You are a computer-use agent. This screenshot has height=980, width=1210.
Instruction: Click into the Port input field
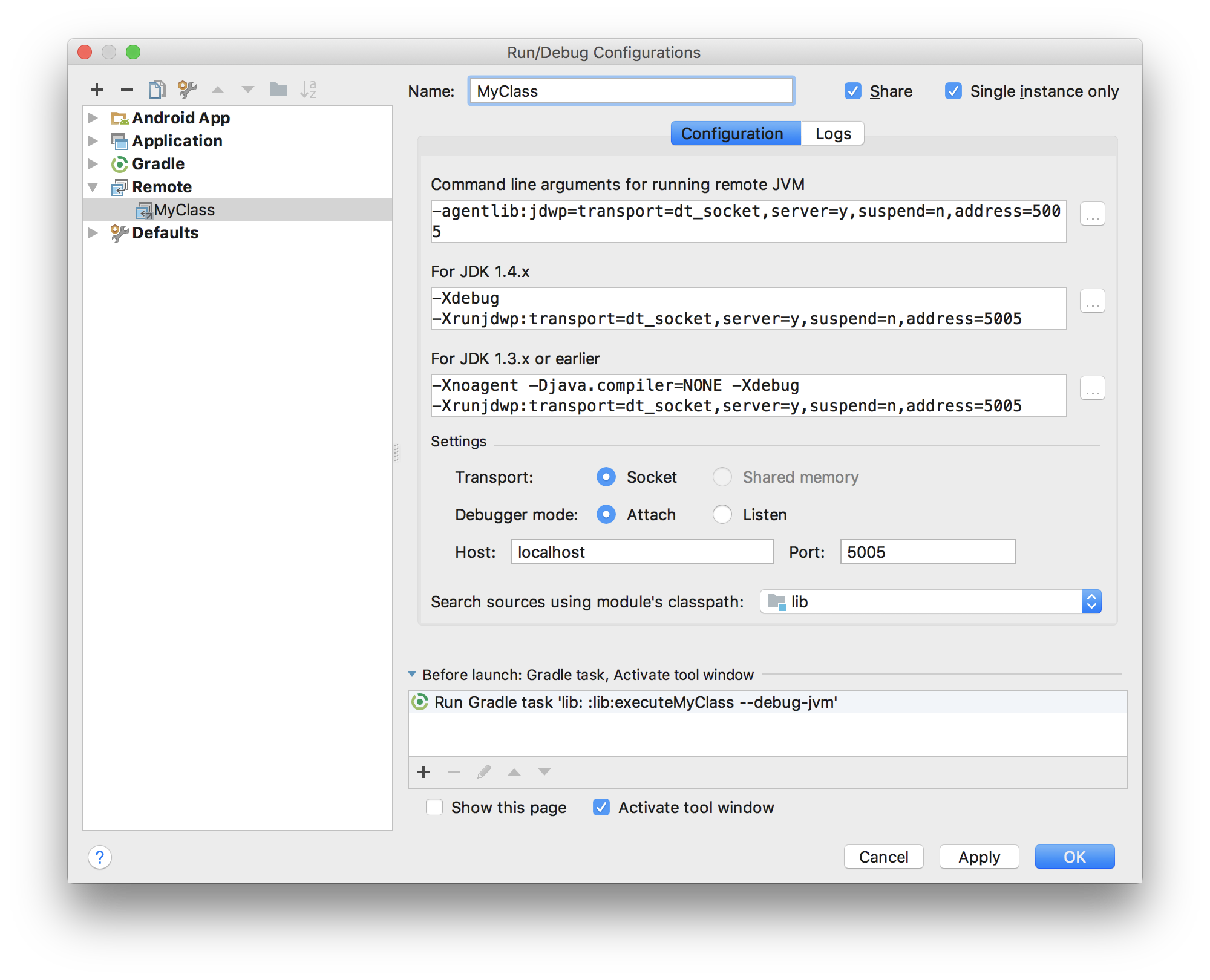tap(927, 552)
